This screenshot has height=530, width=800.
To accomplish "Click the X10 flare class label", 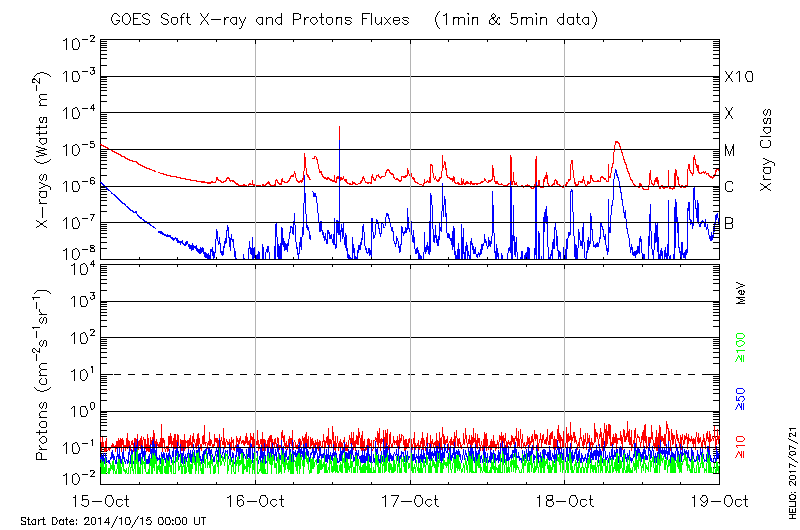I will (738, 77).
